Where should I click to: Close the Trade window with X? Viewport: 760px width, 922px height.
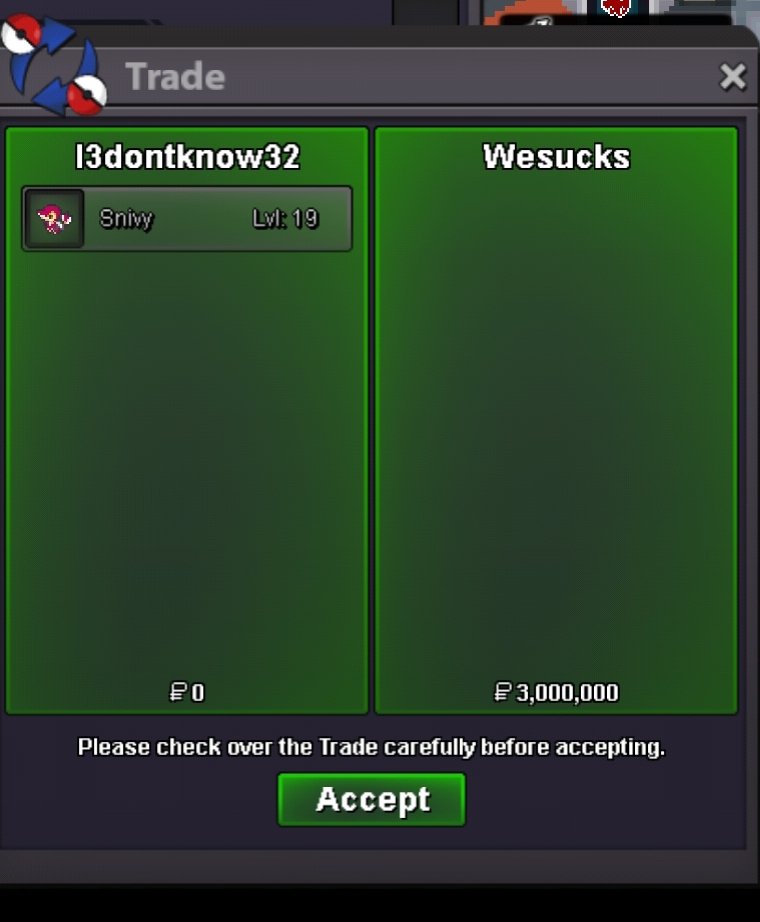point(732,76)
